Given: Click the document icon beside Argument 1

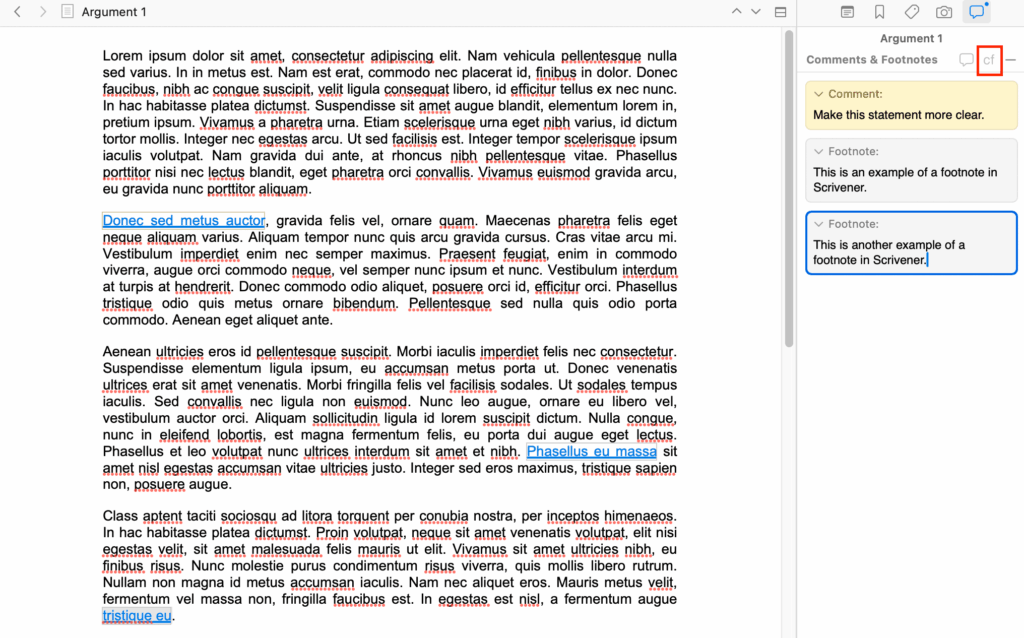Looking at the screenshot, I should 67,12.
